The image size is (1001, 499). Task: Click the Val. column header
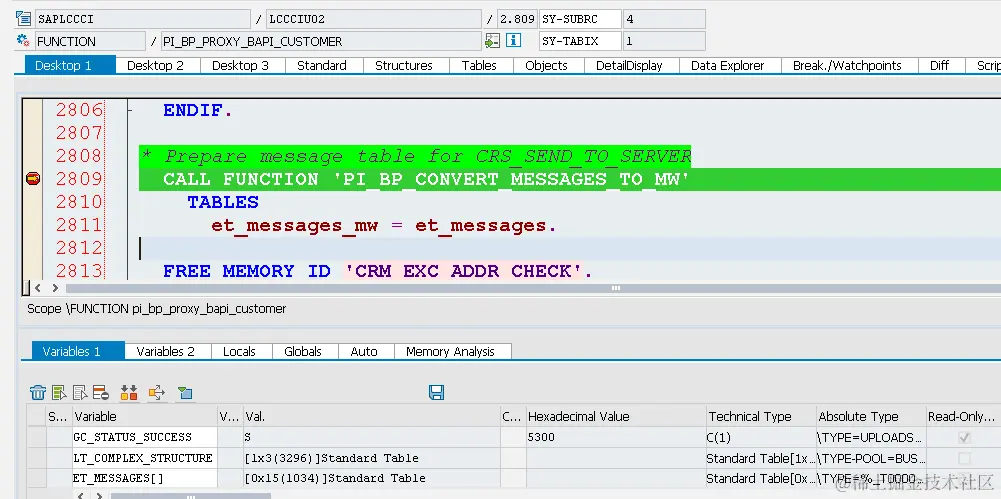(372, 417)
